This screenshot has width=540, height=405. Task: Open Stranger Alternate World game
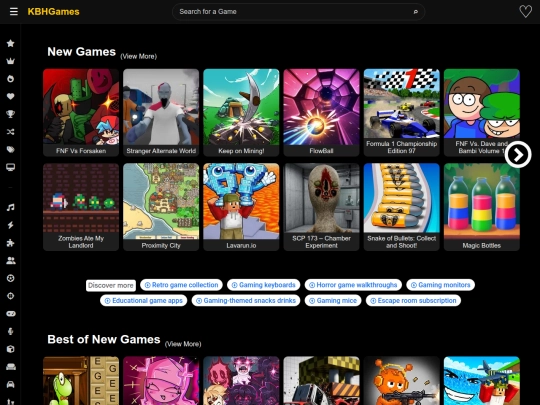[161, 113]
